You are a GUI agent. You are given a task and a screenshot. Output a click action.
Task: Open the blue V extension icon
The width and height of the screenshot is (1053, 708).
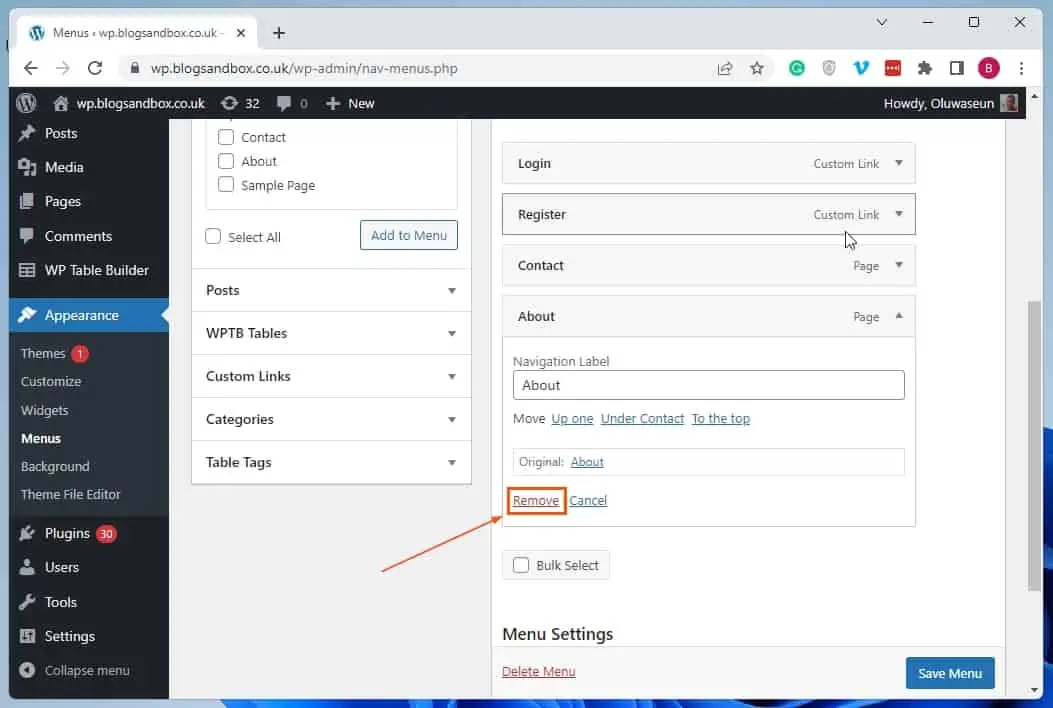[861, 68]
